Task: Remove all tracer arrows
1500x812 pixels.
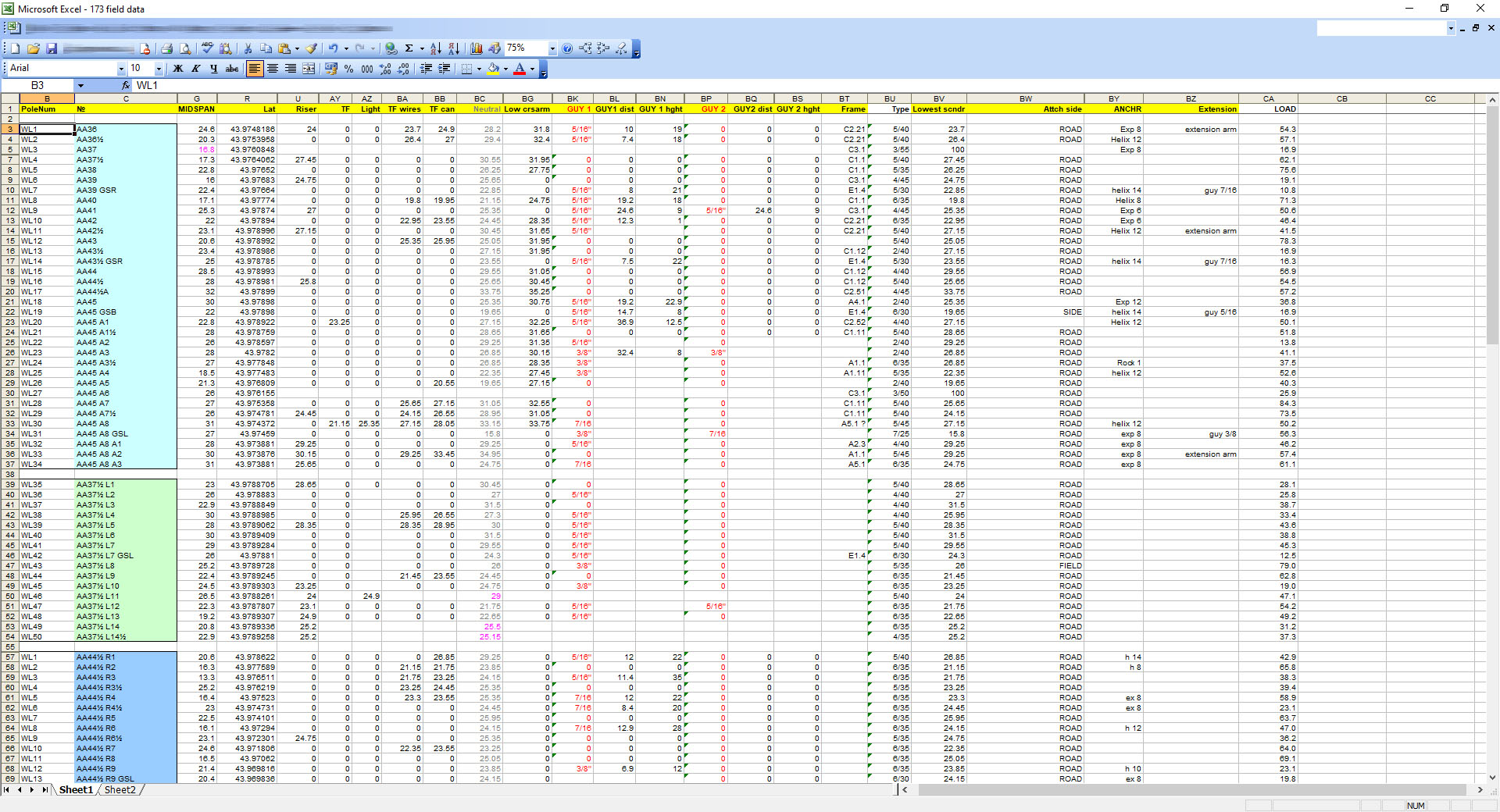Action: click(621, 48)
